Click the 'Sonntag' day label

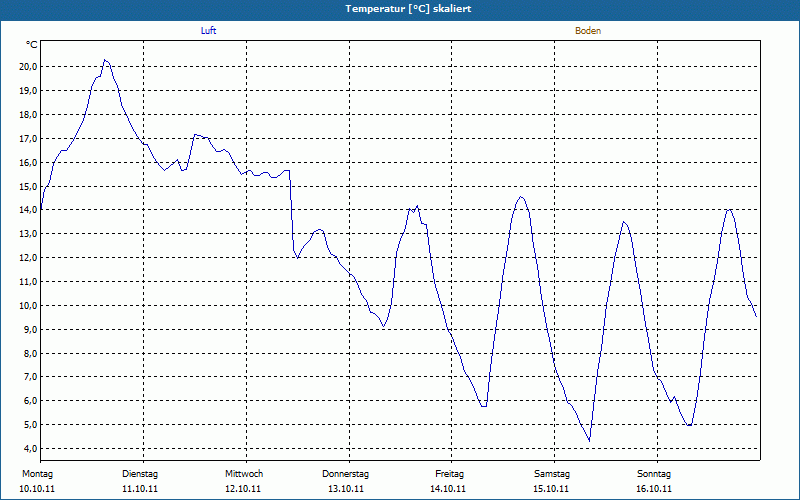click(654, 474)
